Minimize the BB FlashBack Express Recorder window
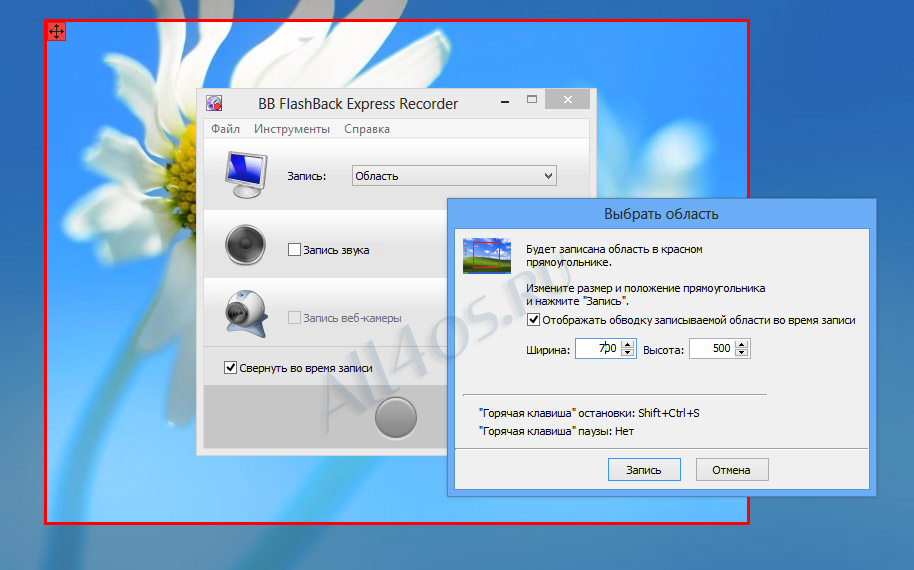This screenshot has height=570, width=914. 505,101
